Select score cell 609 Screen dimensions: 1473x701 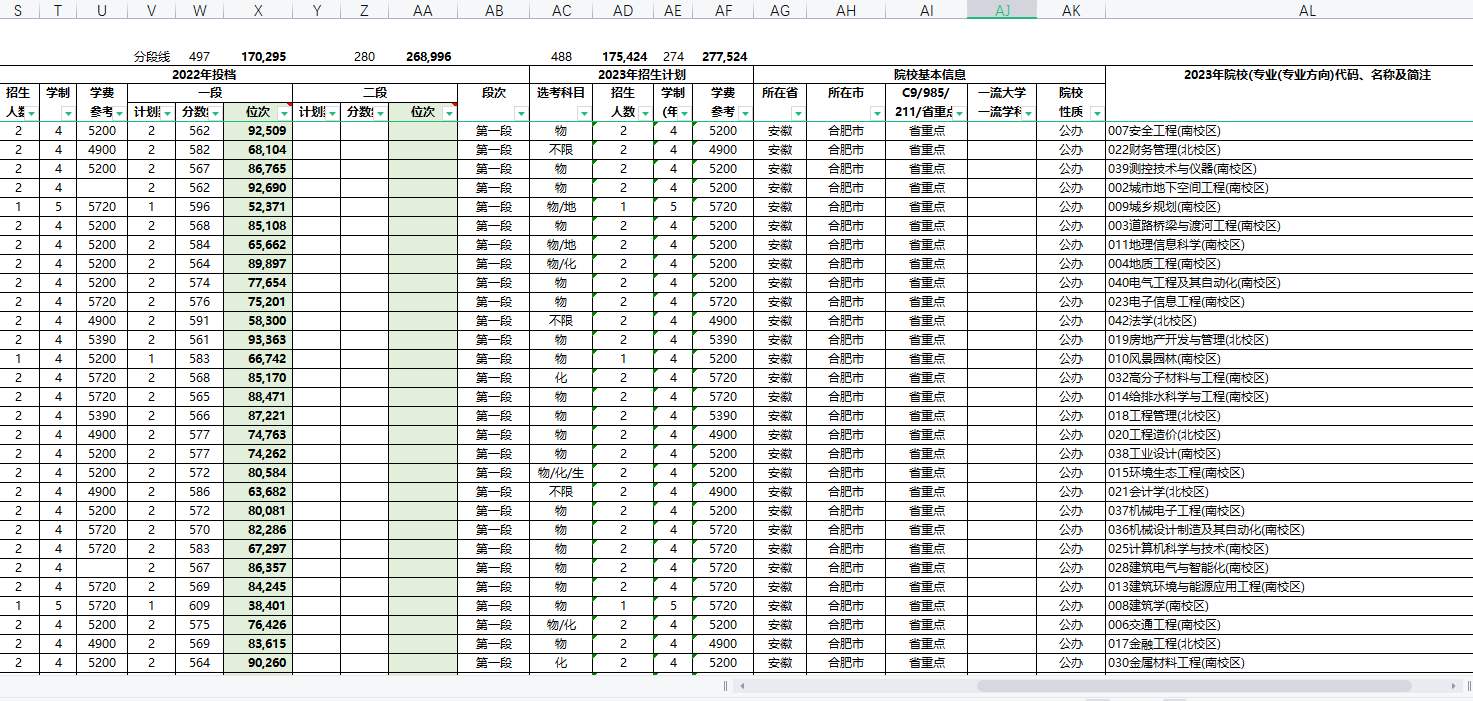(199, 606)
